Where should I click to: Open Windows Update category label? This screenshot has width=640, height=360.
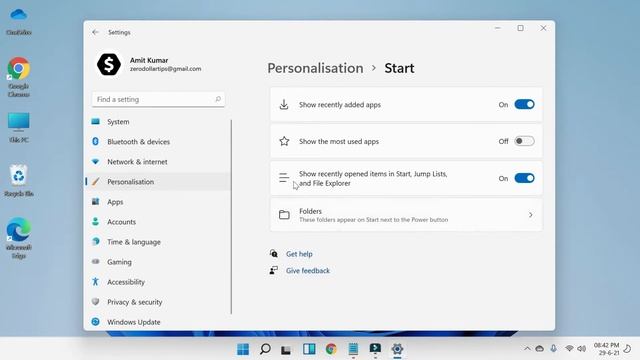(133, 322)
